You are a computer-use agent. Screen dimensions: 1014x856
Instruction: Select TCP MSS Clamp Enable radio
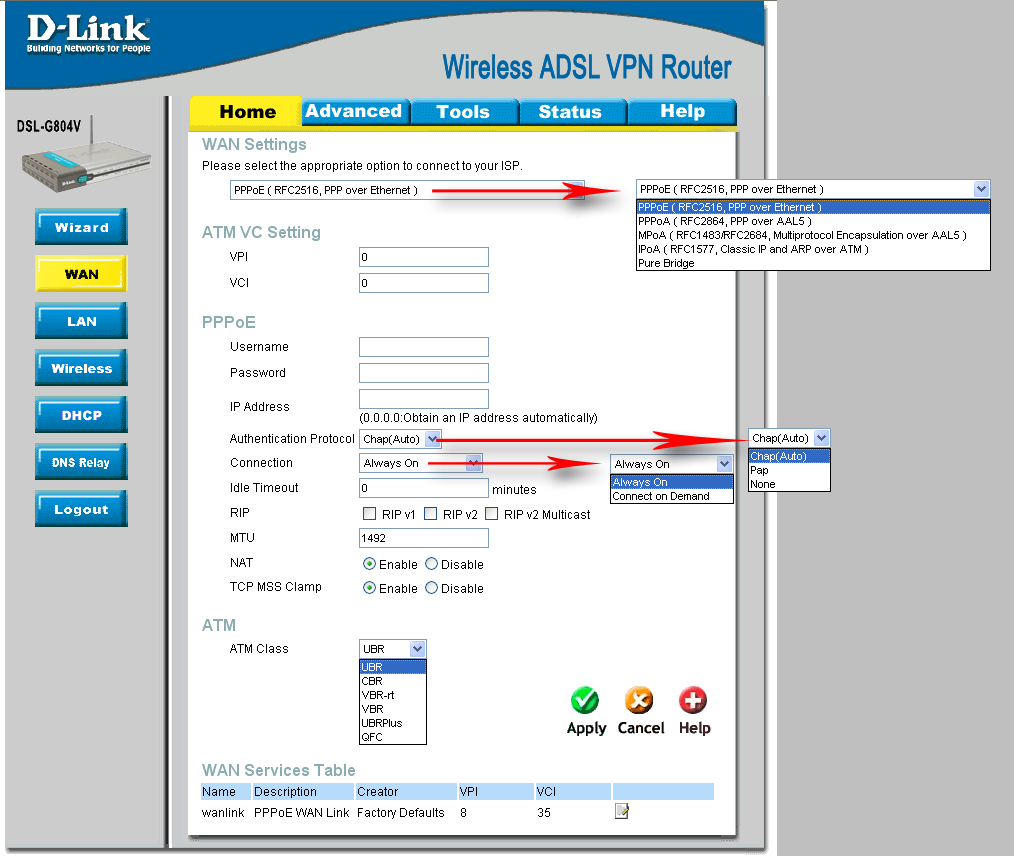[x=369, y=588]
